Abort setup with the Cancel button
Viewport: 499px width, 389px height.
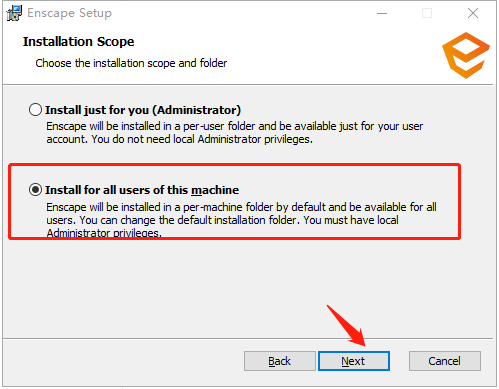tap(445, 361)
